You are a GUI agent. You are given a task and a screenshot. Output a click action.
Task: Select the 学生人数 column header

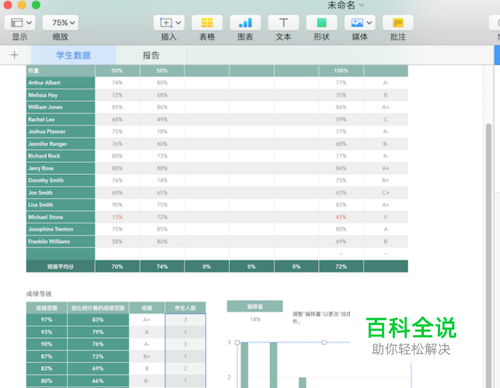click(185, 308)
